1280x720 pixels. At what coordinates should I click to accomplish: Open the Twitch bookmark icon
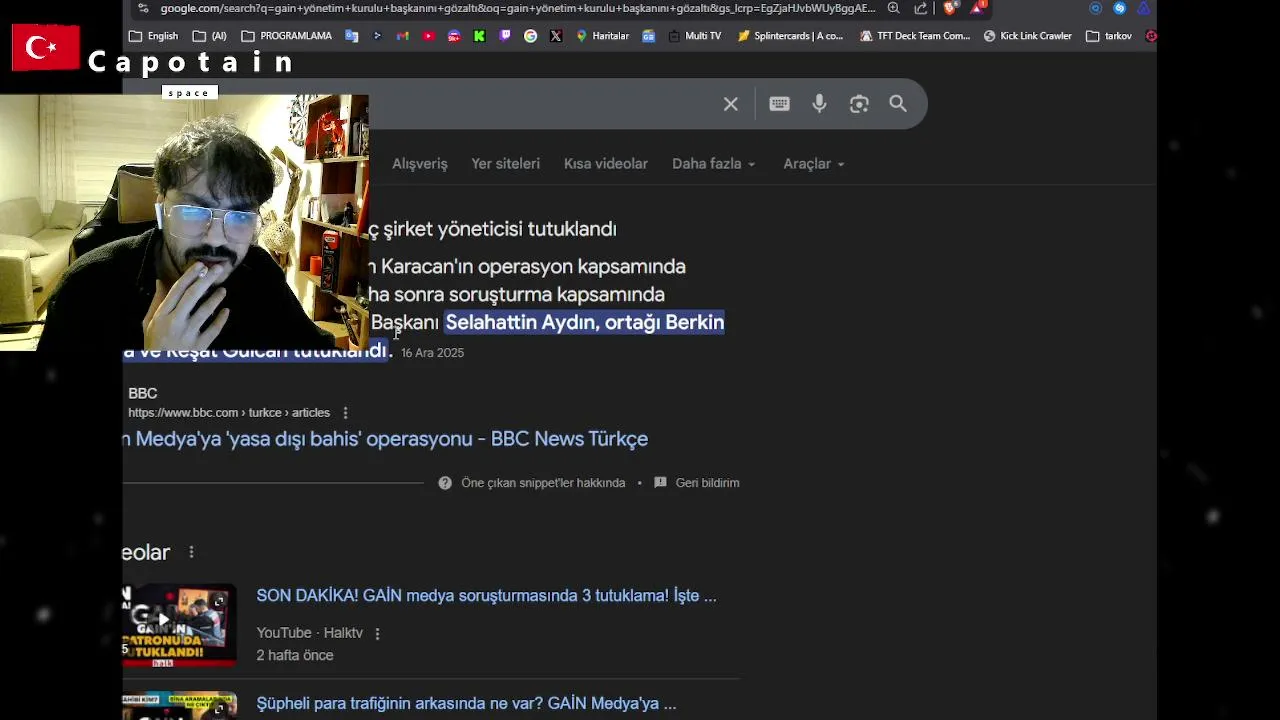click(505, 36)
